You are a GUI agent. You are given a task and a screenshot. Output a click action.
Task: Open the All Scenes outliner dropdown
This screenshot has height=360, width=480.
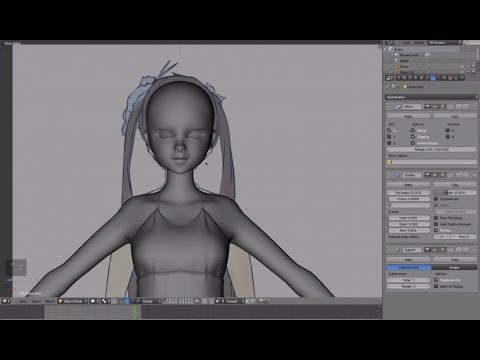point(445,43)
